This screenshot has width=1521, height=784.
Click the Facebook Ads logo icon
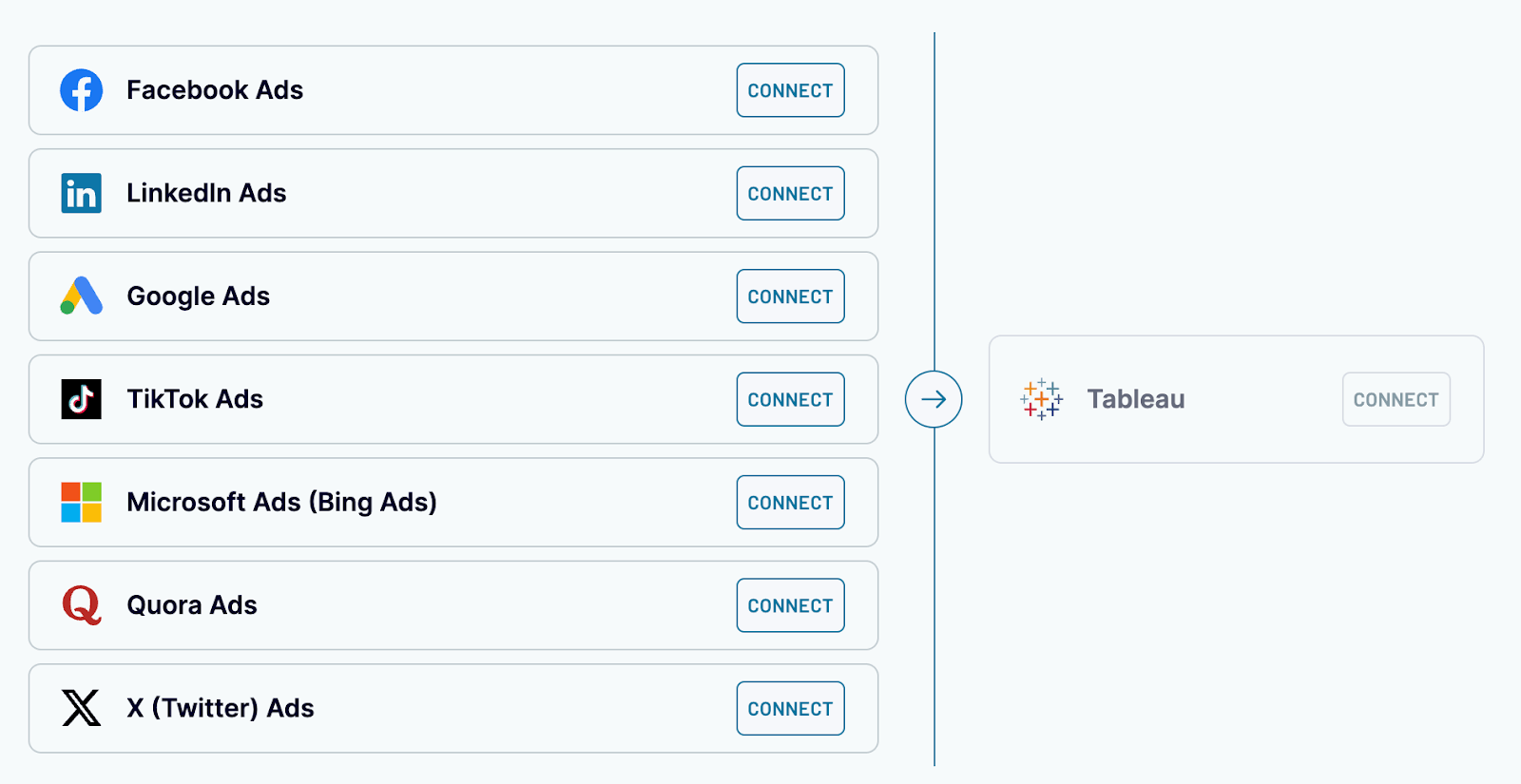point(82,90)
